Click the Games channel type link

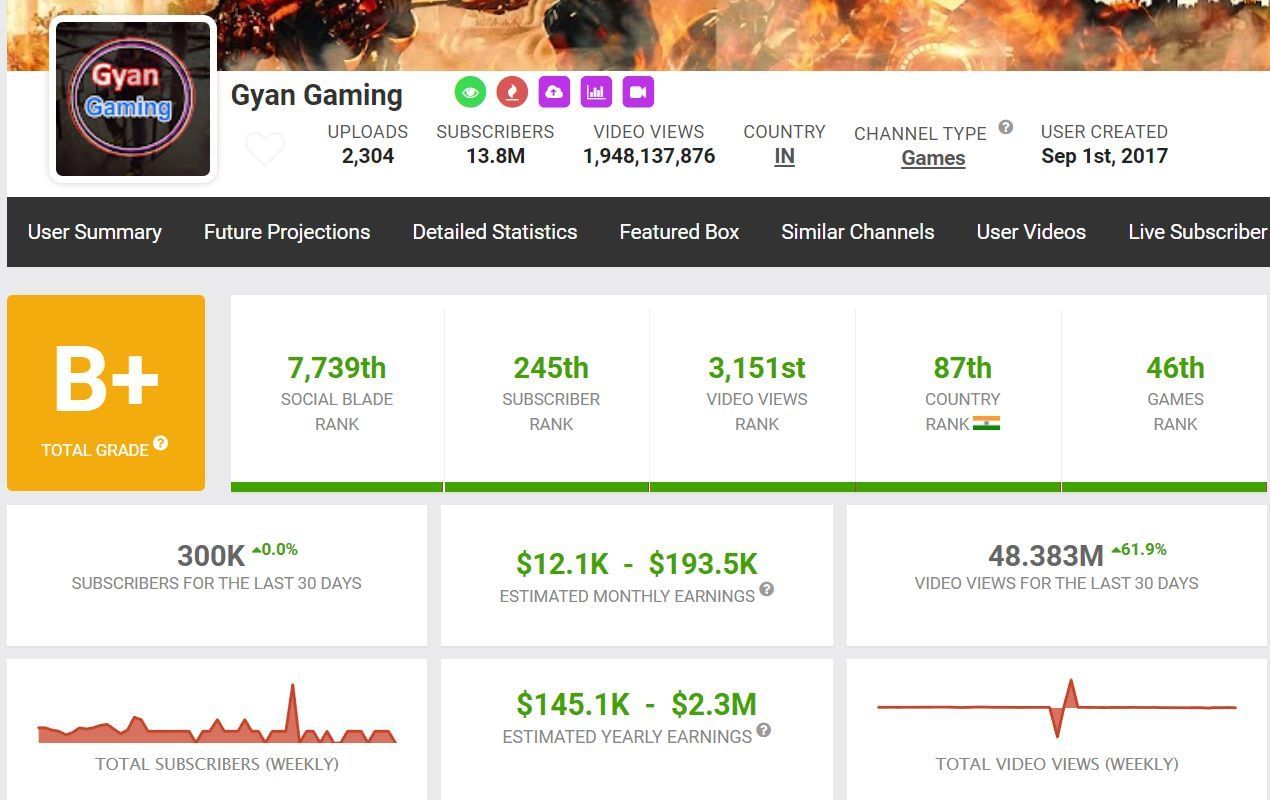pyautogui.click(x=933, y=158)
